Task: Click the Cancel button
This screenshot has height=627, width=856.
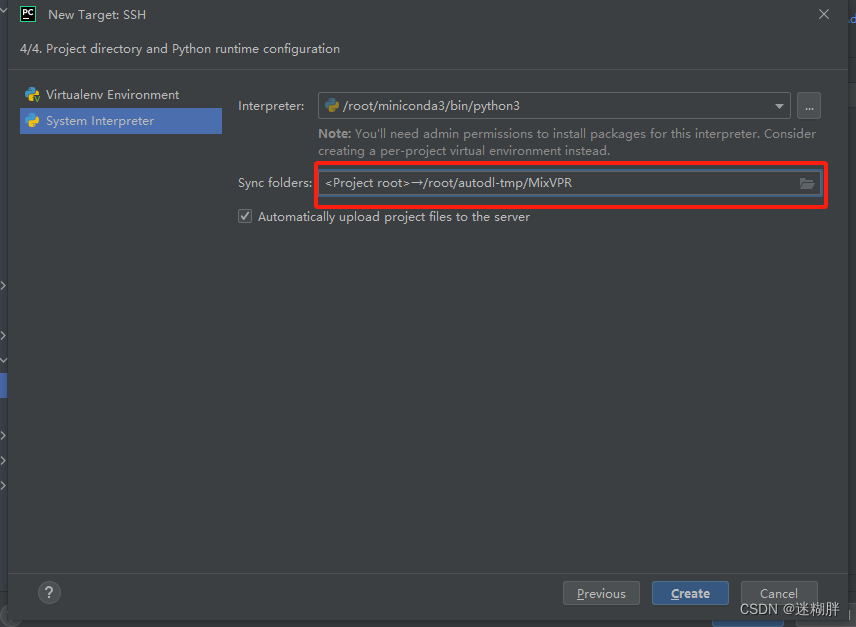Action: 778,593
